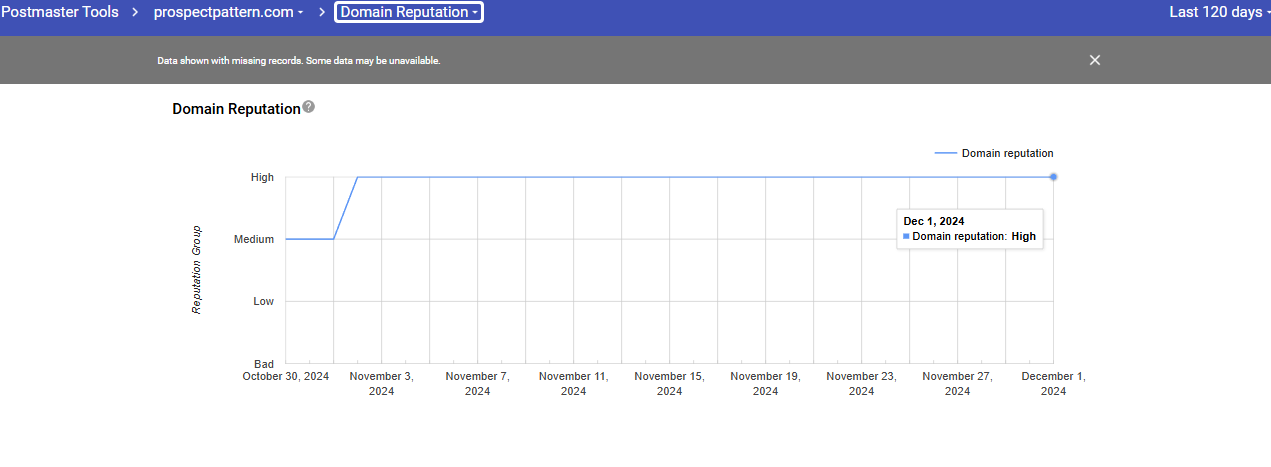Select the High label on y-axis
The height and width of the screenshot is (467, 1271).
262,177
